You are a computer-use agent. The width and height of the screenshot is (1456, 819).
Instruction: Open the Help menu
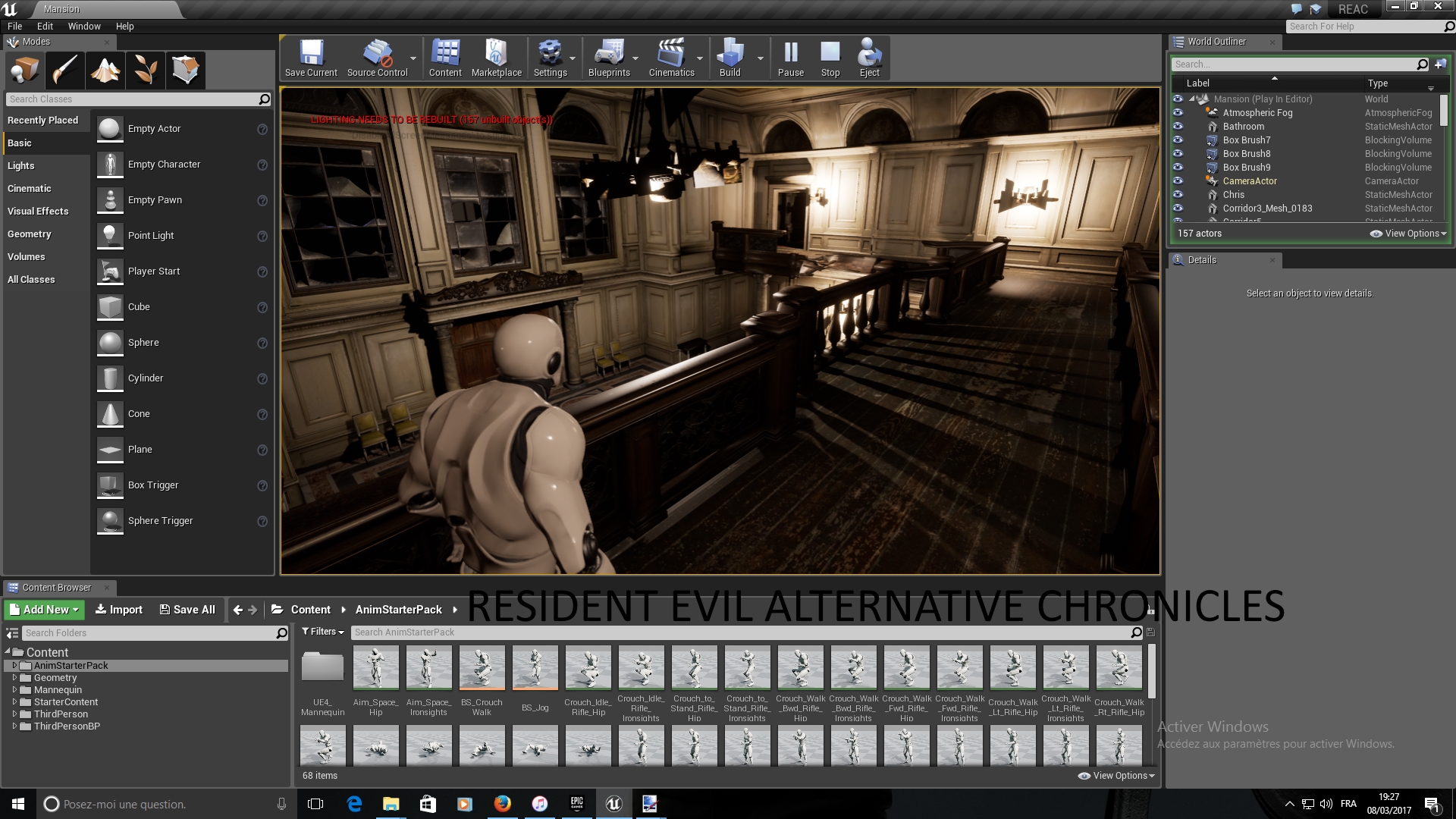coord(124,26)
